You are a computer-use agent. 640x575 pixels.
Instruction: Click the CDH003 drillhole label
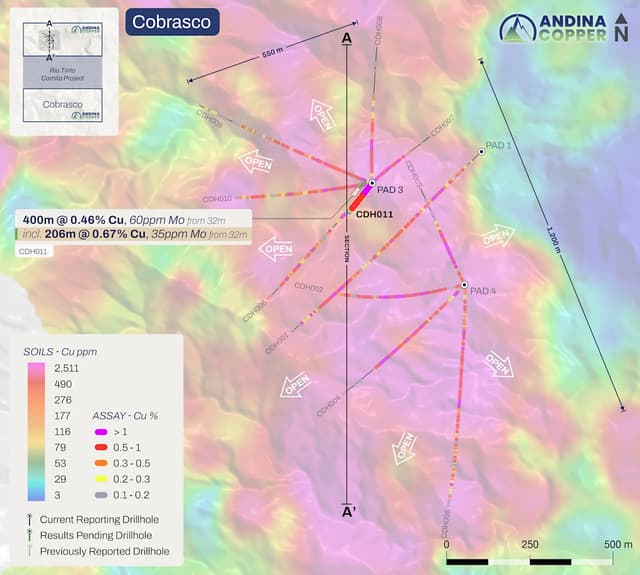point(413,175)
